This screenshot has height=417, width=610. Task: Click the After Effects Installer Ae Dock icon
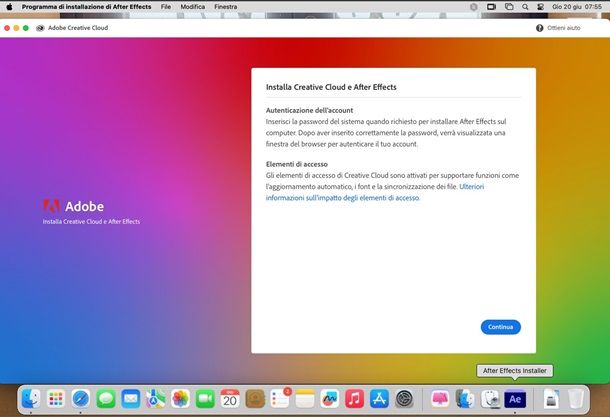pyautogui.click(x=515, y=399)
